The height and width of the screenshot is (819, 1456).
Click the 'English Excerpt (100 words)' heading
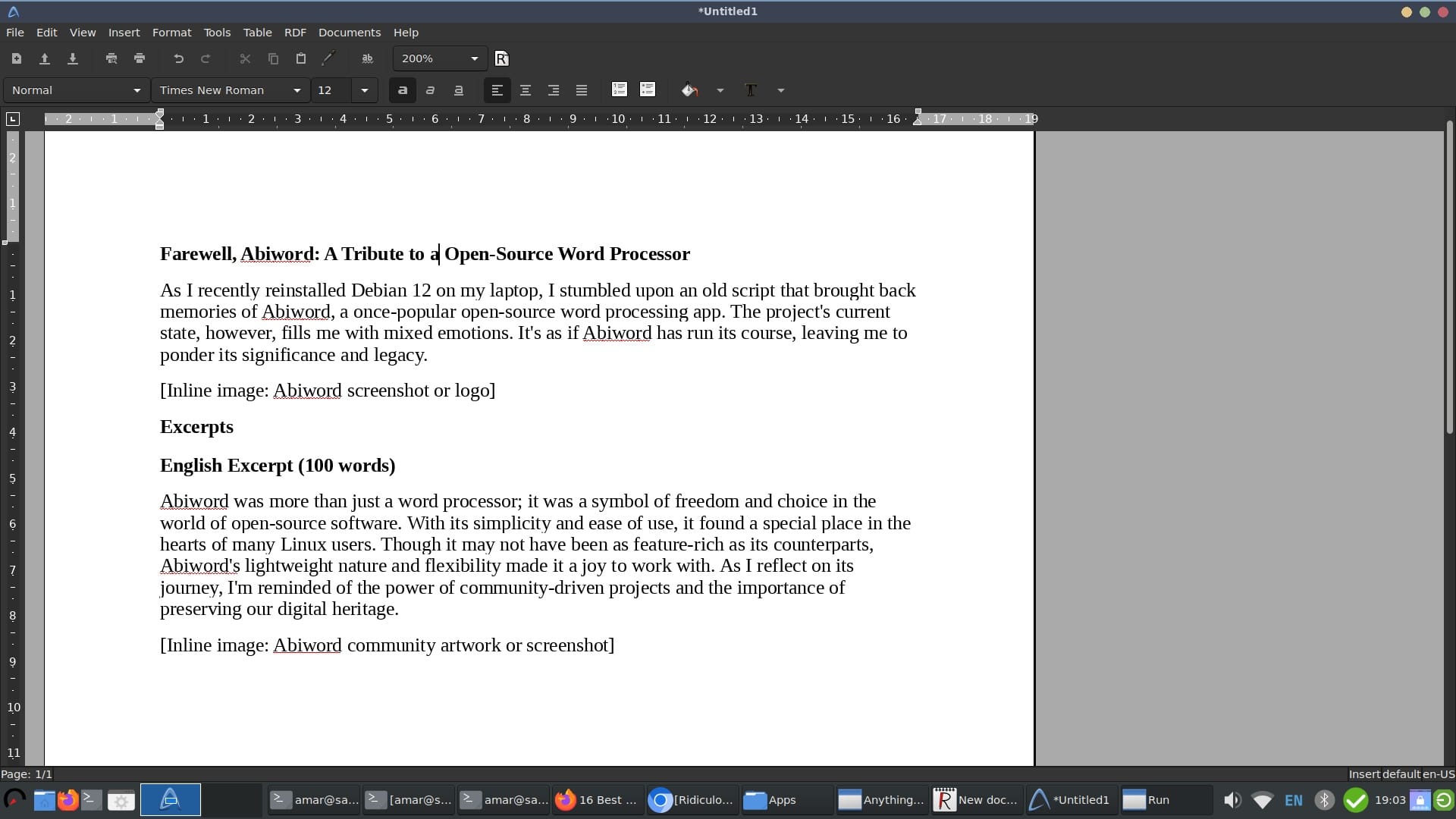coord(278,466)
